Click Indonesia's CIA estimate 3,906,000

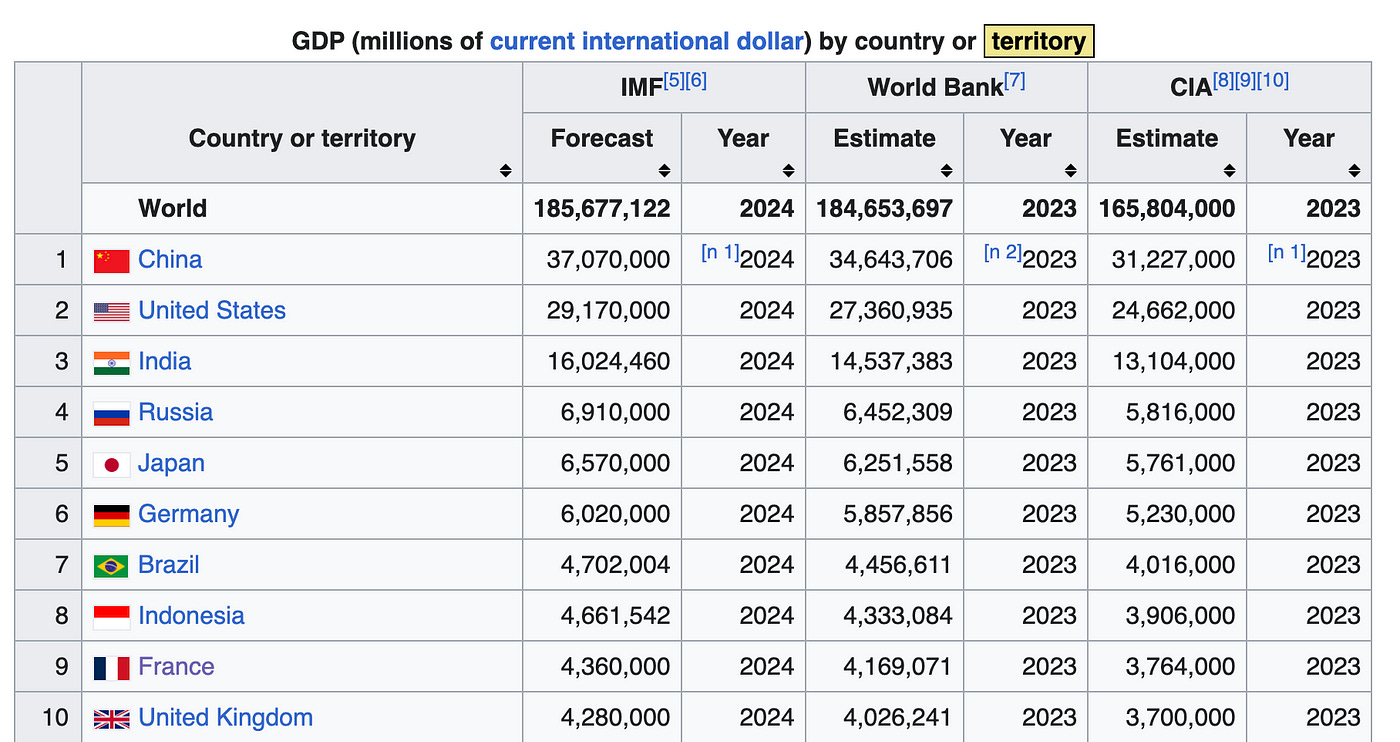pos(1181,617)
